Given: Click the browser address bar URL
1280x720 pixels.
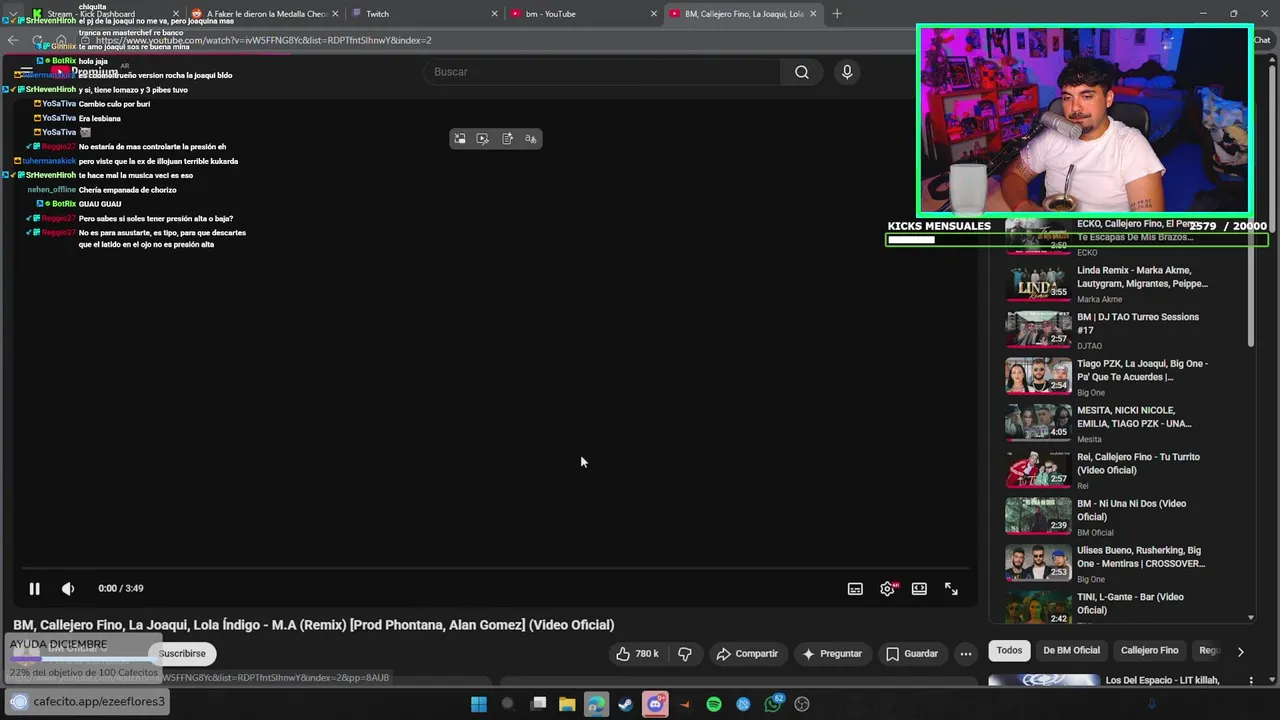Looking at the screenshot, I should click(264, 41).
